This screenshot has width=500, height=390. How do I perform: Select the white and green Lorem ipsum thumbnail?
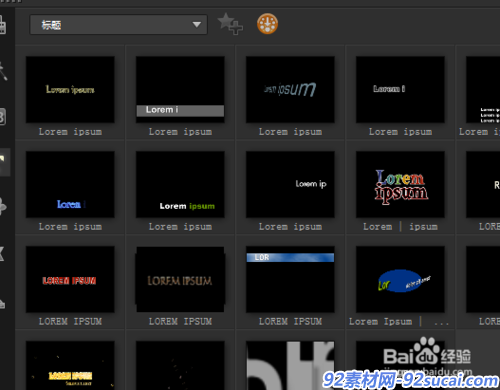(x=180, y=184)
